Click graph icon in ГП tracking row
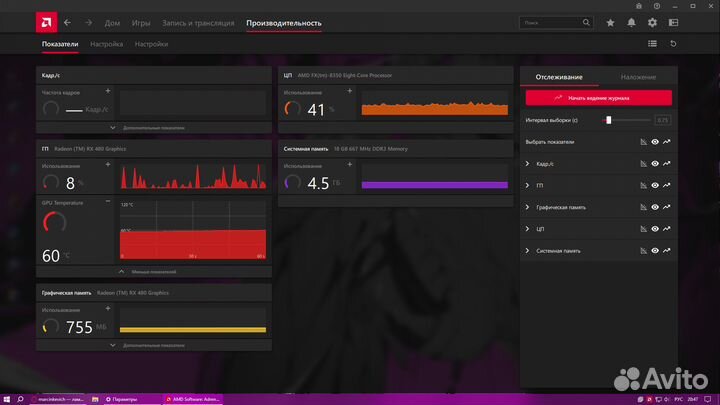The height and width of the screenshot is (405, 720). point(667,185)
